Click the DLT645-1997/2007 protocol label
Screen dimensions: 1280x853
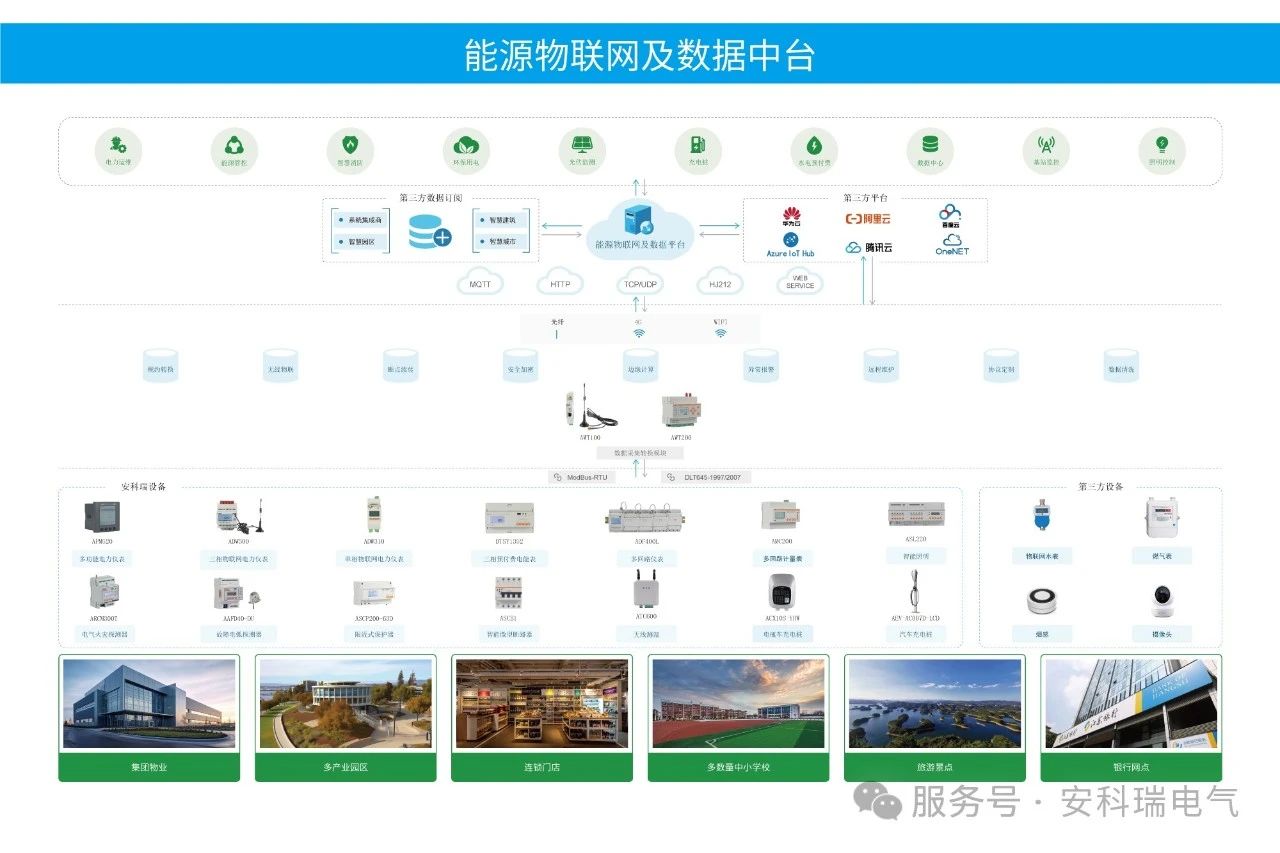[x=706, y=477]
